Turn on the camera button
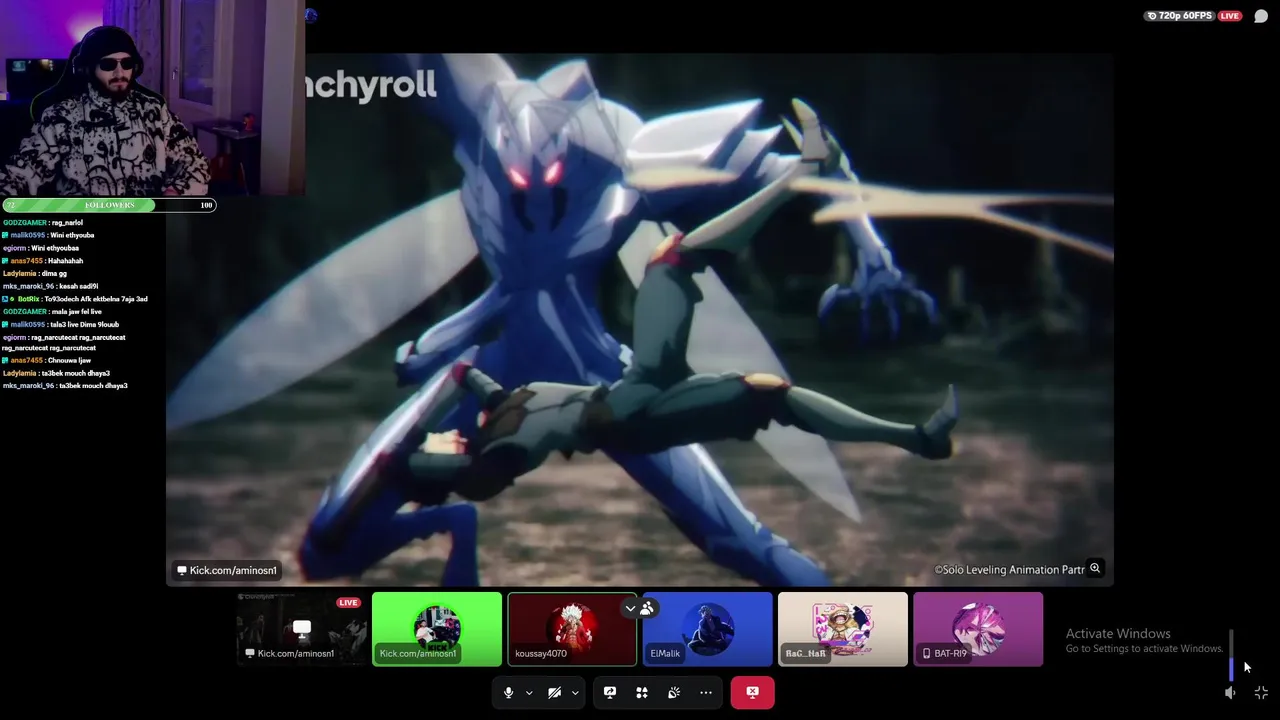The width and height of the screenshot is (1280, 720). 554,692
